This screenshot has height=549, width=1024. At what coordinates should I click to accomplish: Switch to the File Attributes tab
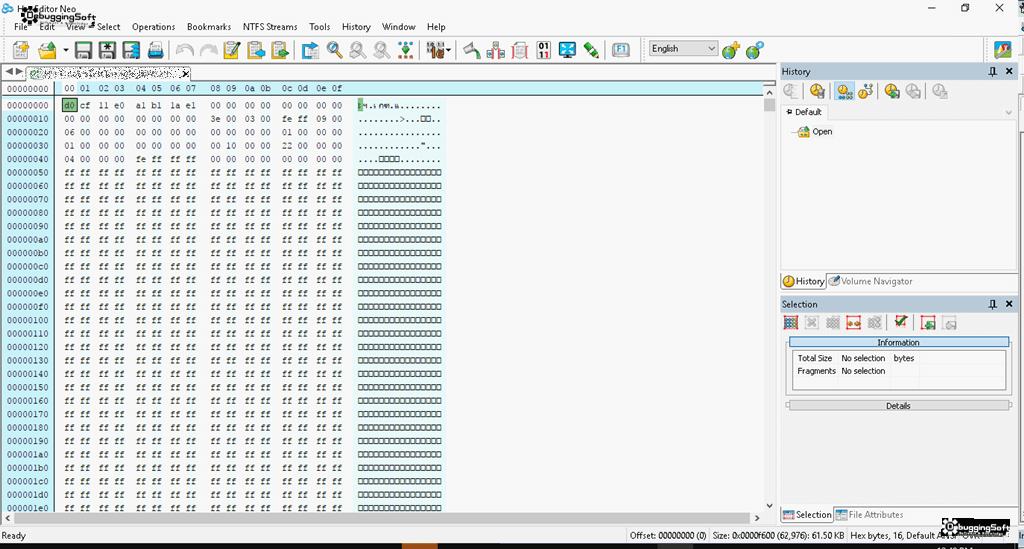pos(869,514)
